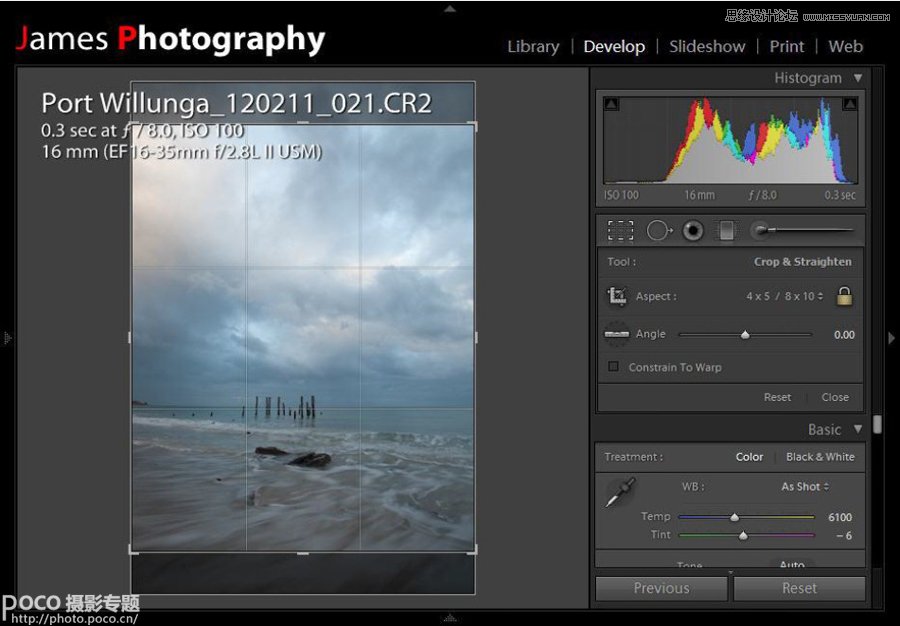Toggle highlight clipping indicator in histogram
This screenshot has height=626, width=900.
click(849, 104)
